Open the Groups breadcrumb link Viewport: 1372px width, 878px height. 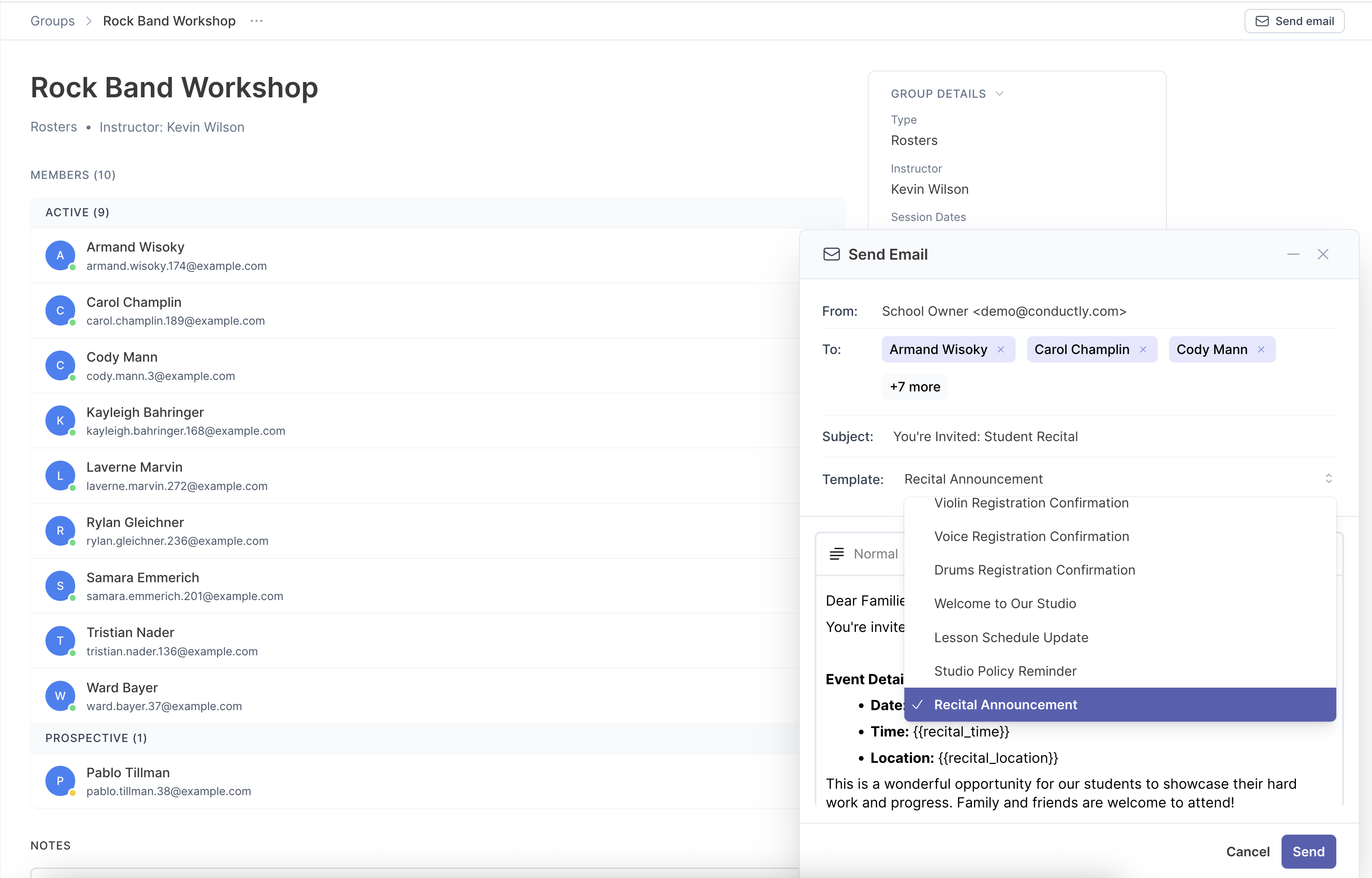(x=52, y=20)
